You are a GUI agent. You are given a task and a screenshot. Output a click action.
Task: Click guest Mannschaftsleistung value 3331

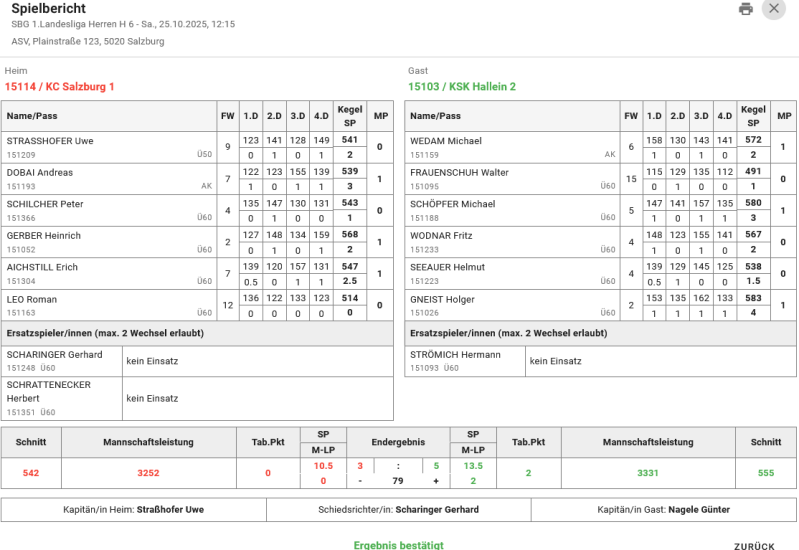coord(648,473)
